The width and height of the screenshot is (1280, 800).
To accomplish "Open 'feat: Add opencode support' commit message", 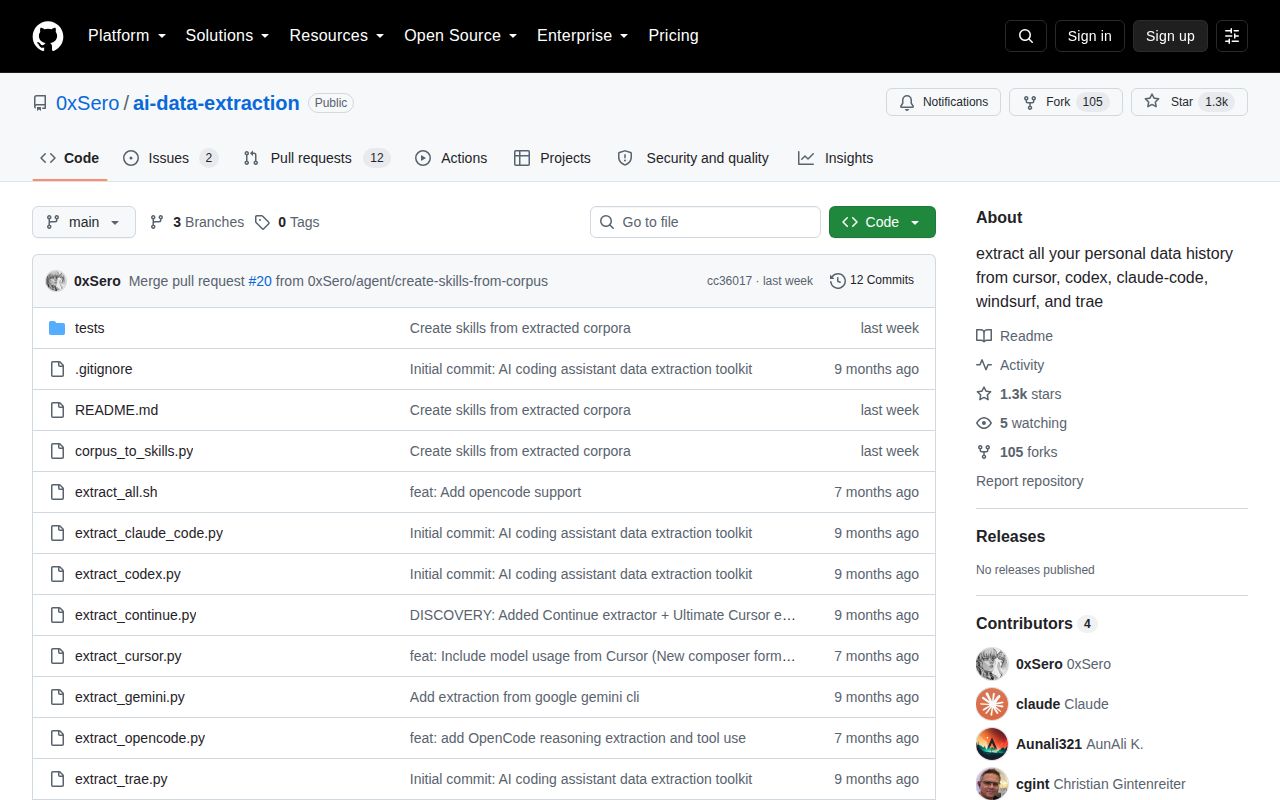I will (x=495, y=492).
